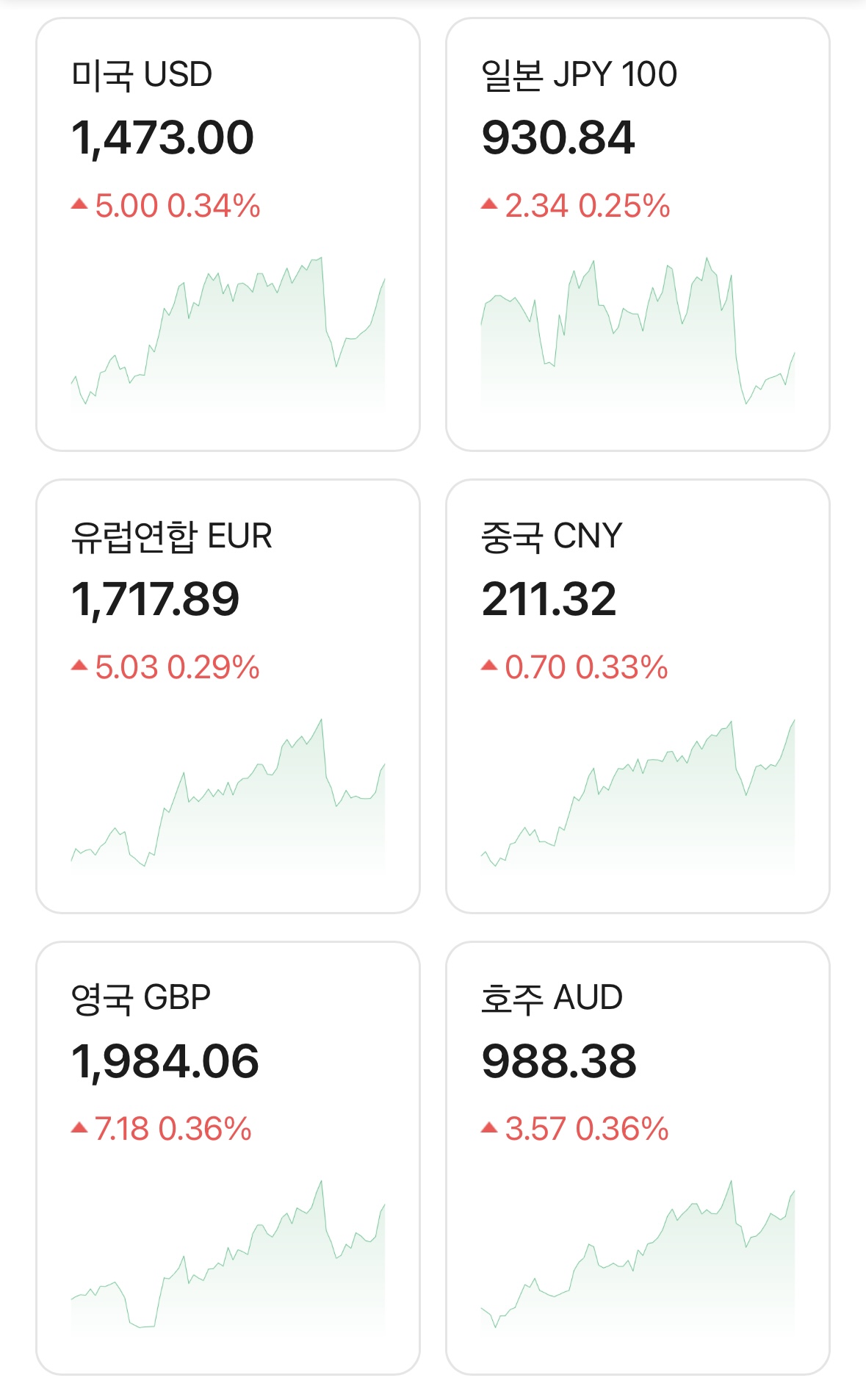Select the 유럽연합 EUR card title

(x=171, y=536)
